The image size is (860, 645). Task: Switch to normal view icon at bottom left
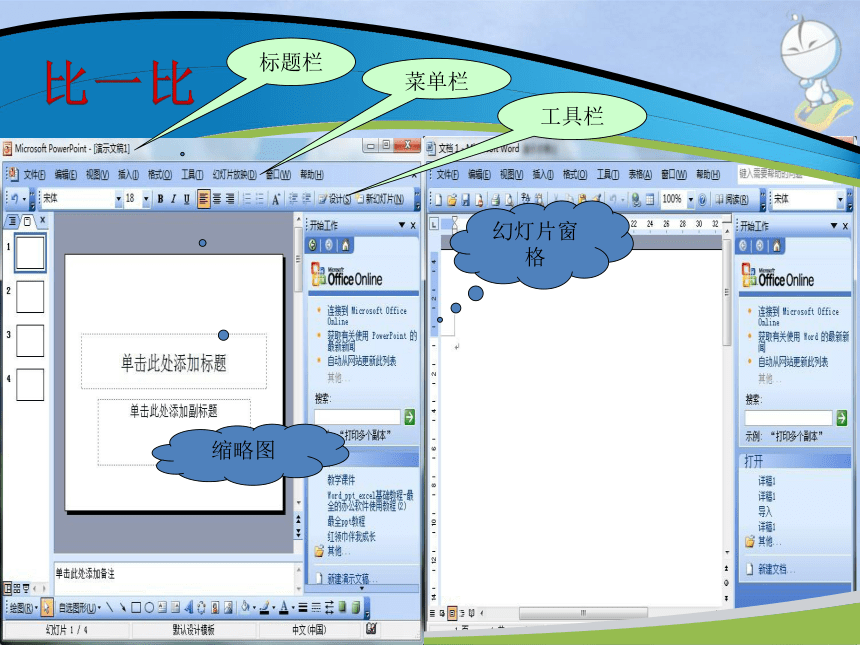(8, 589)
